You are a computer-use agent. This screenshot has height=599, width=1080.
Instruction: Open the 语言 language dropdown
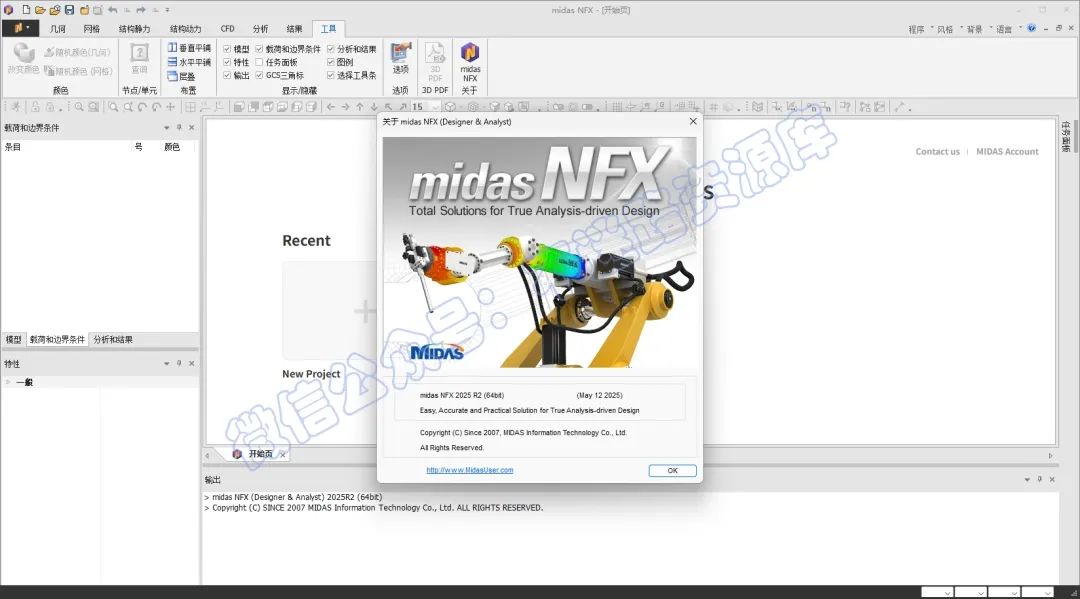[x=1008, y=29]
